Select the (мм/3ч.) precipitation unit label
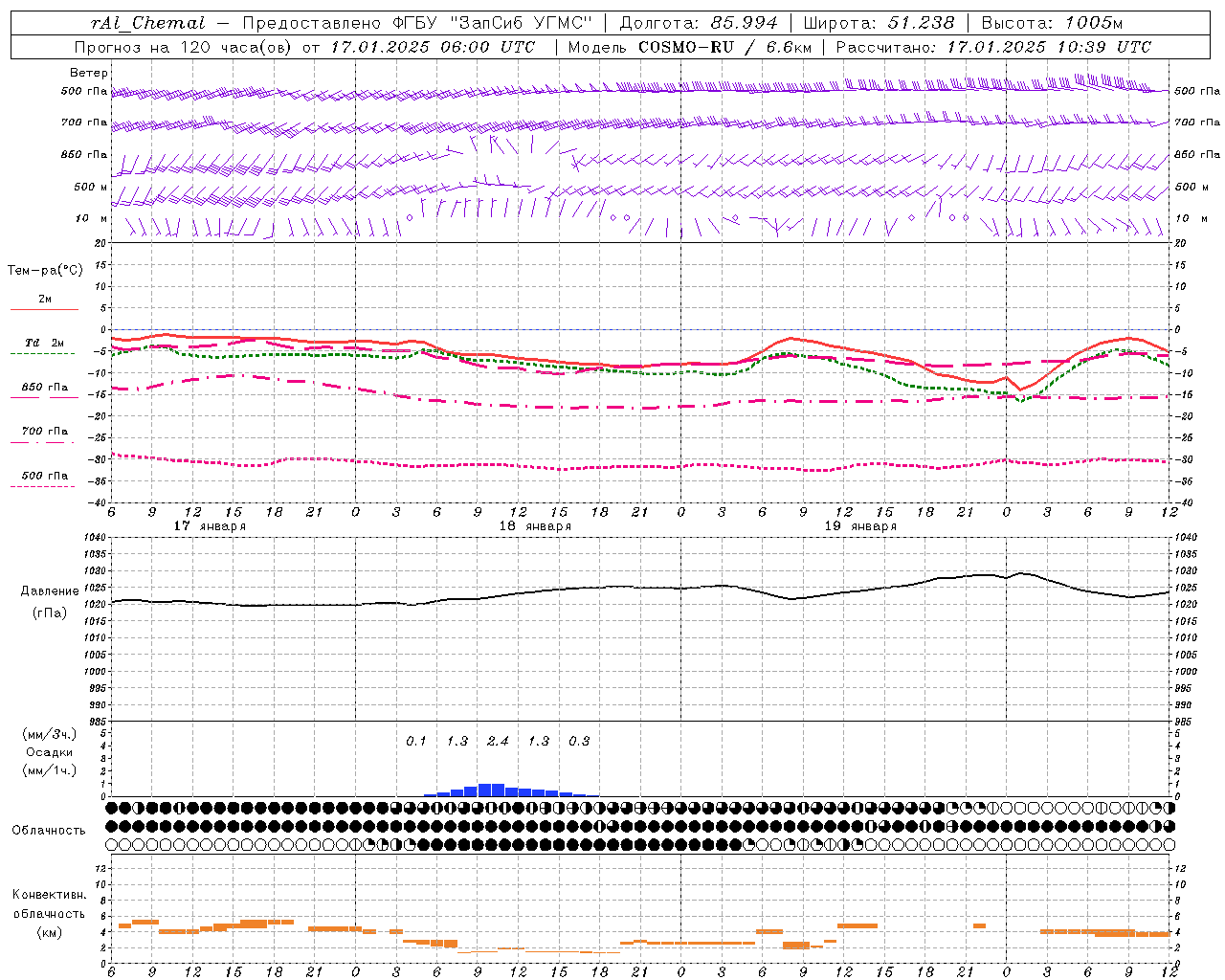This screenshot has height=980, width=1225. (x=50, y=734)
